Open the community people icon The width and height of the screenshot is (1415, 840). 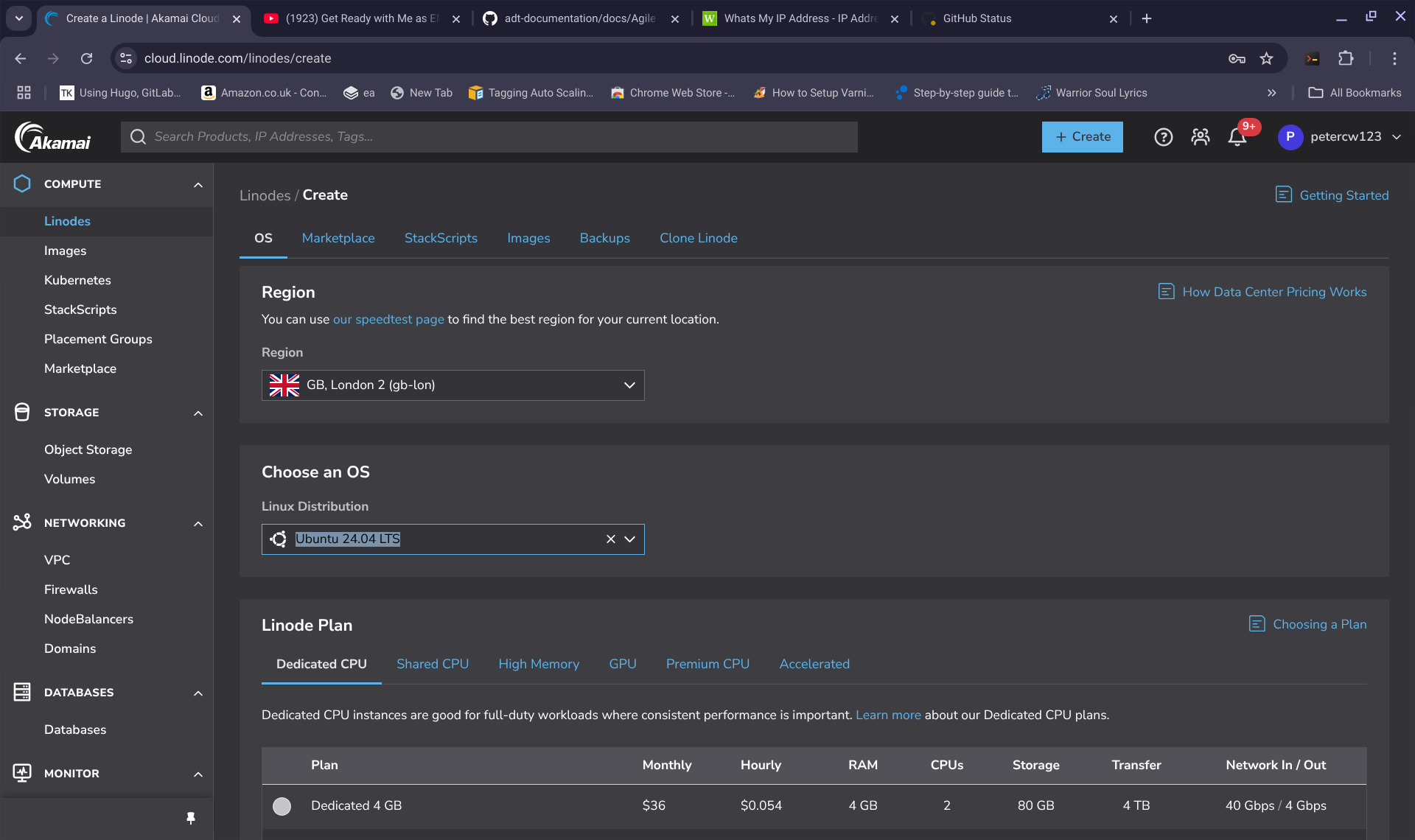(1200, 137)
